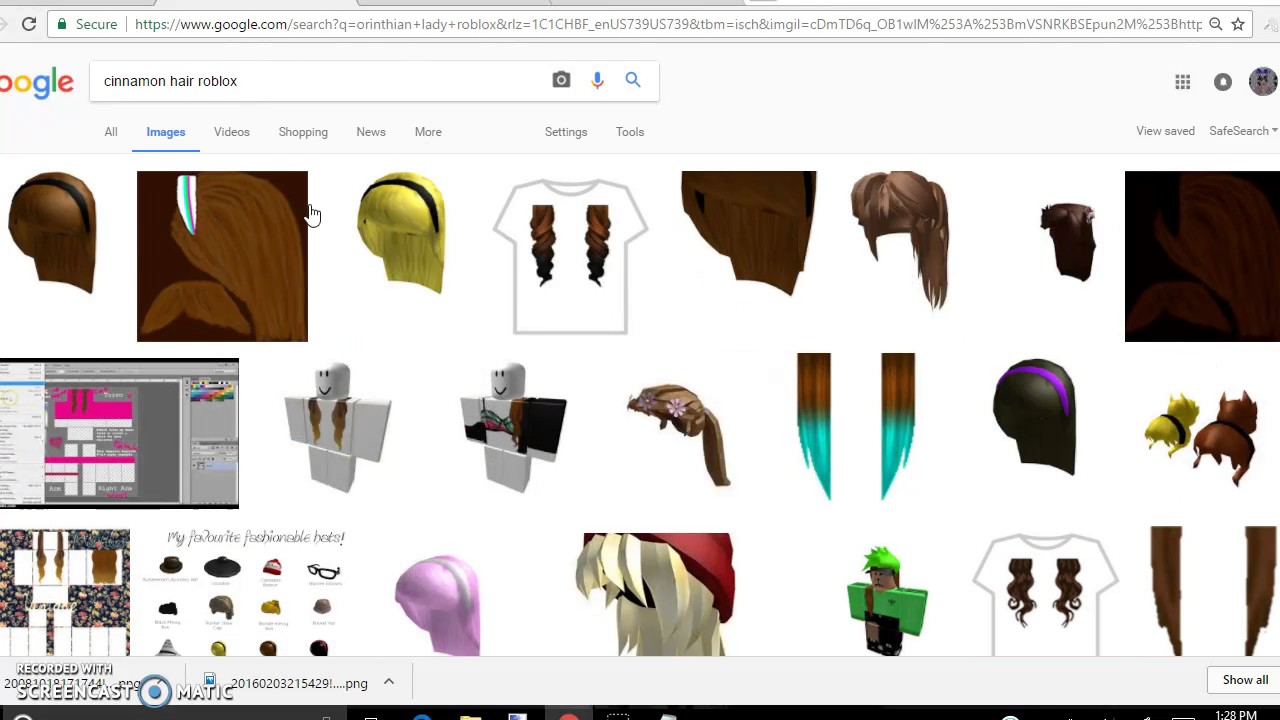1280x720 pixels.
Task: Open black hair with purple headband thumbnail
Action: (x=1035, y=419)
